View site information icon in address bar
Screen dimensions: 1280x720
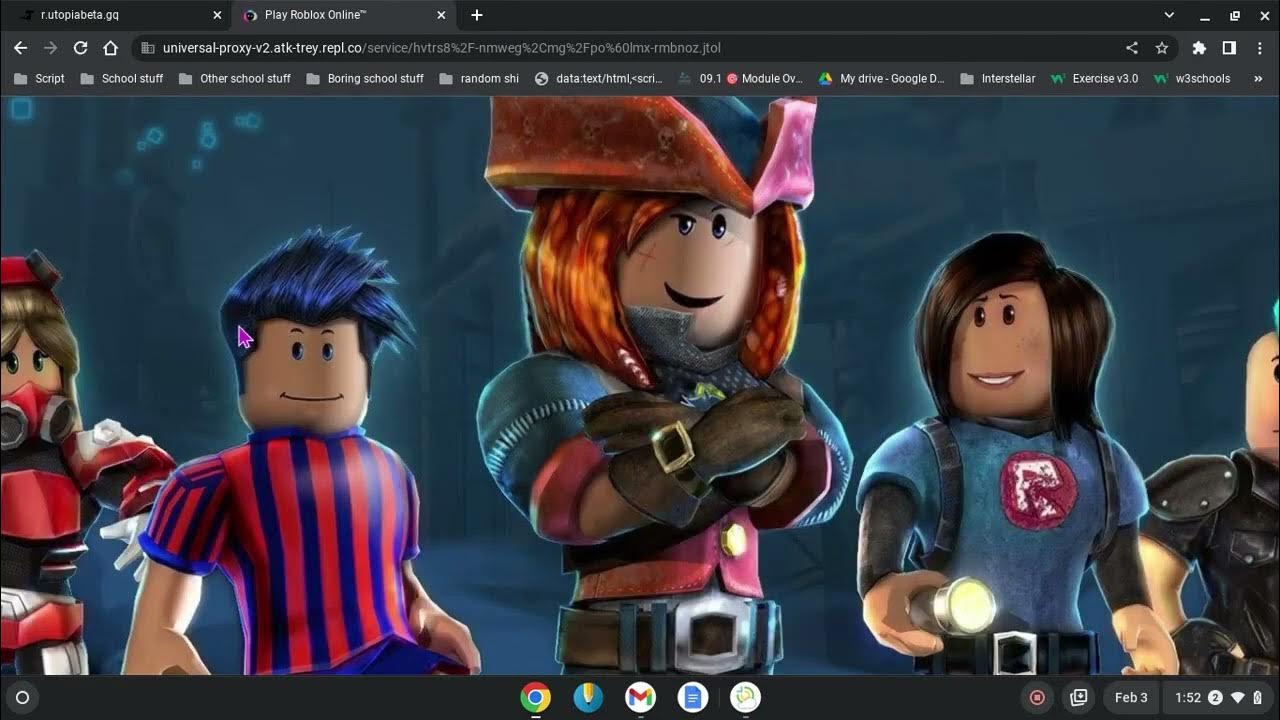(x=148, y=48)
